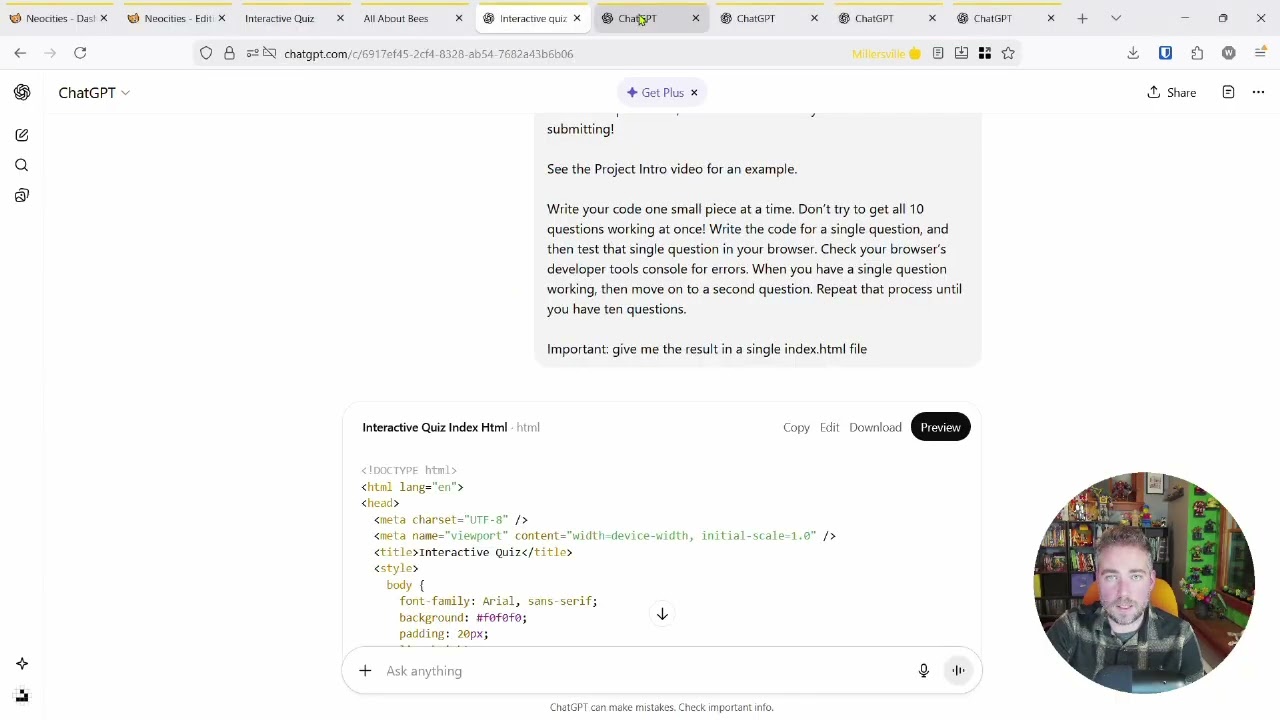Click the ChatGPT logo in the sidebar
The image size is (1280, 720).
click(22, 92)
